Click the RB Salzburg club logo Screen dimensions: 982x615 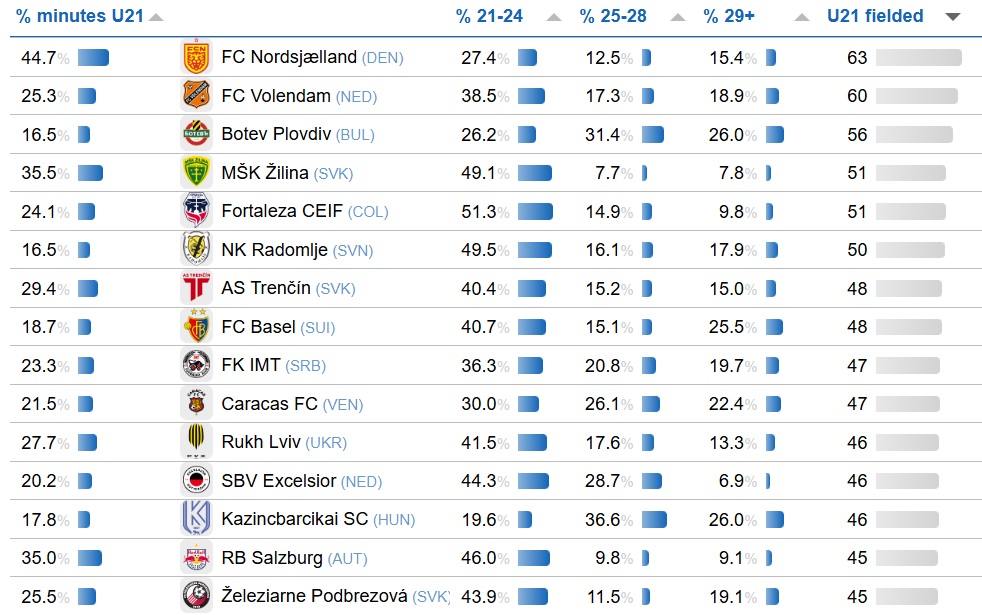196,558
